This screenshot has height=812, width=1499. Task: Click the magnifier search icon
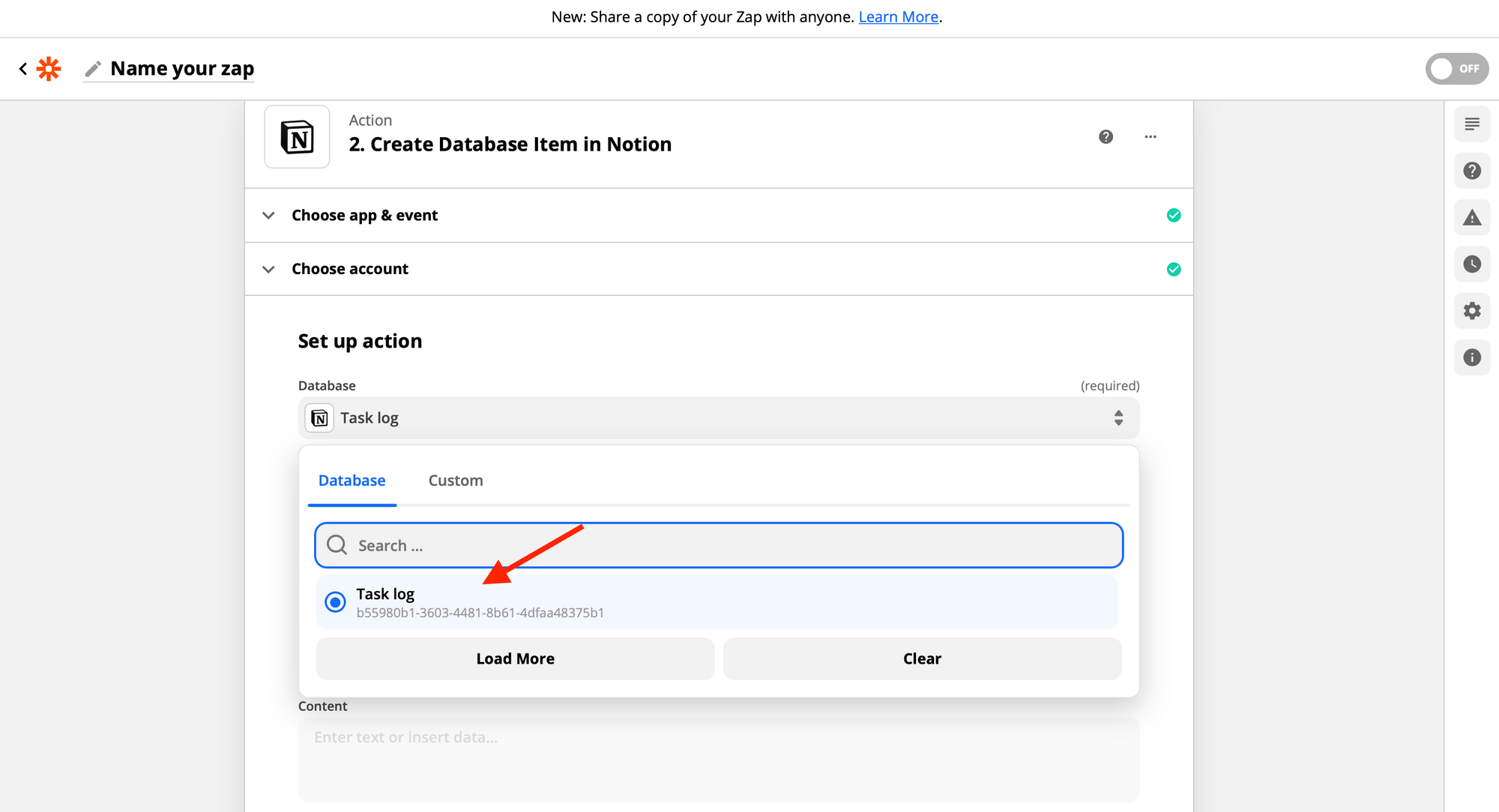(337, 545)
